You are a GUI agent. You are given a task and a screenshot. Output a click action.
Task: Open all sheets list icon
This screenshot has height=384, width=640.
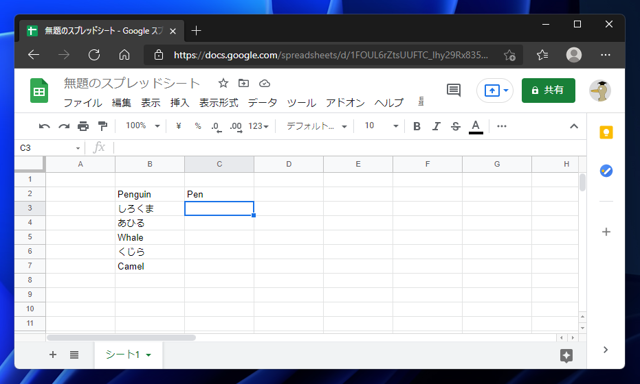pos(74,355)
